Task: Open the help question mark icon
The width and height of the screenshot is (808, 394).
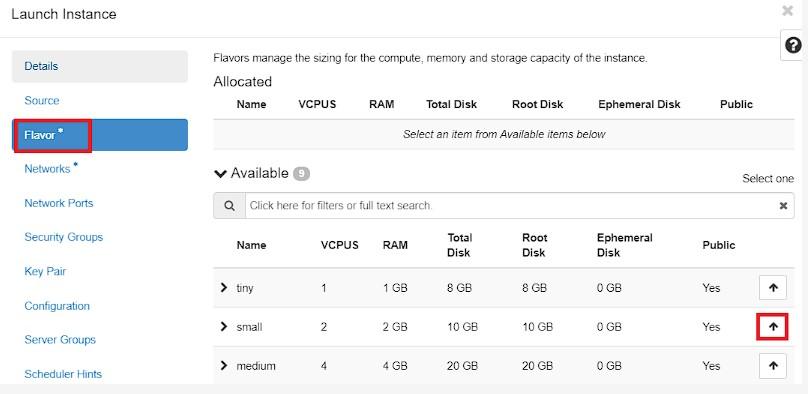Action: 793,45
